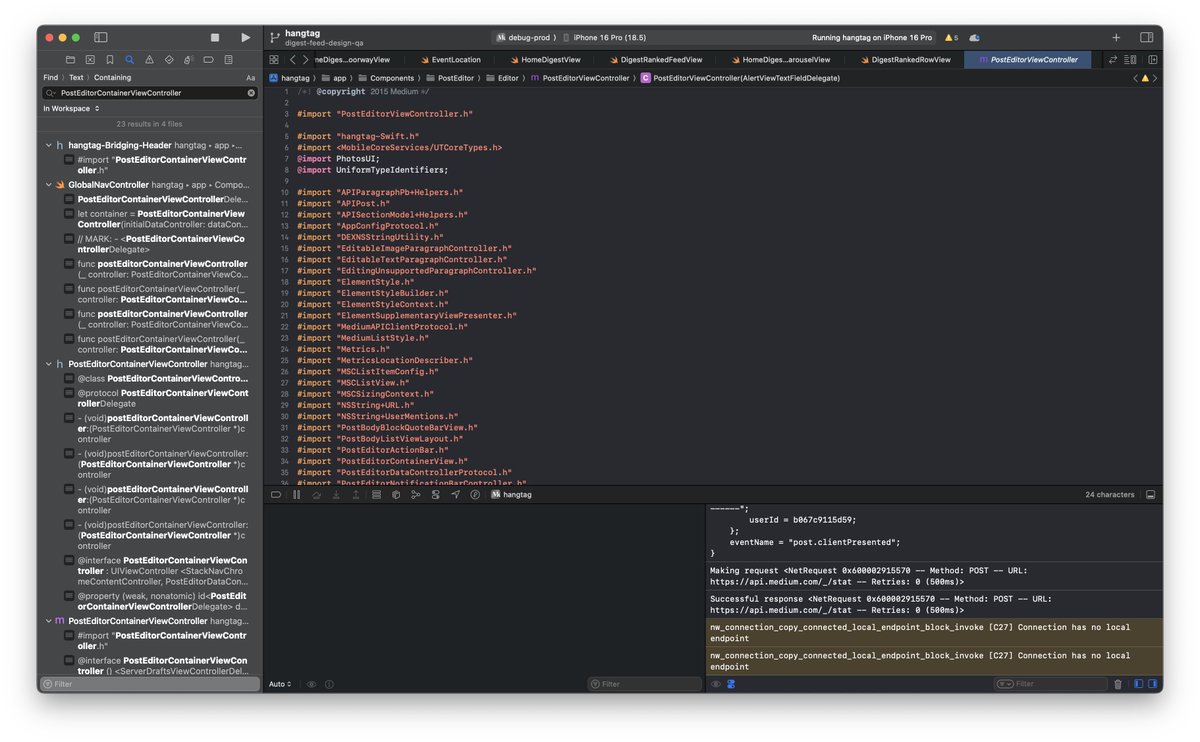Jump to previous issue arrow
This screenshot has width=1200, height=742.
pyautogui.click(x=1136, y=78)
